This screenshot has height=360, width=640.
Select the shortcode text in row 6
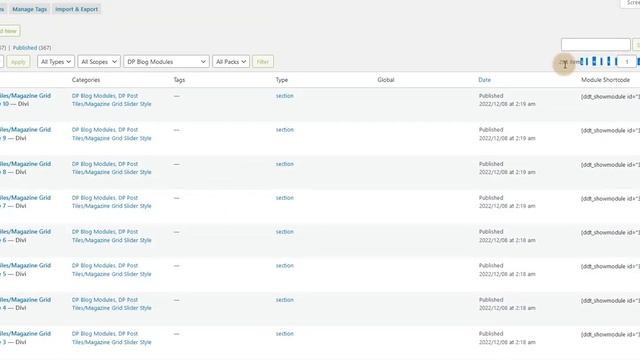point(610,233)
